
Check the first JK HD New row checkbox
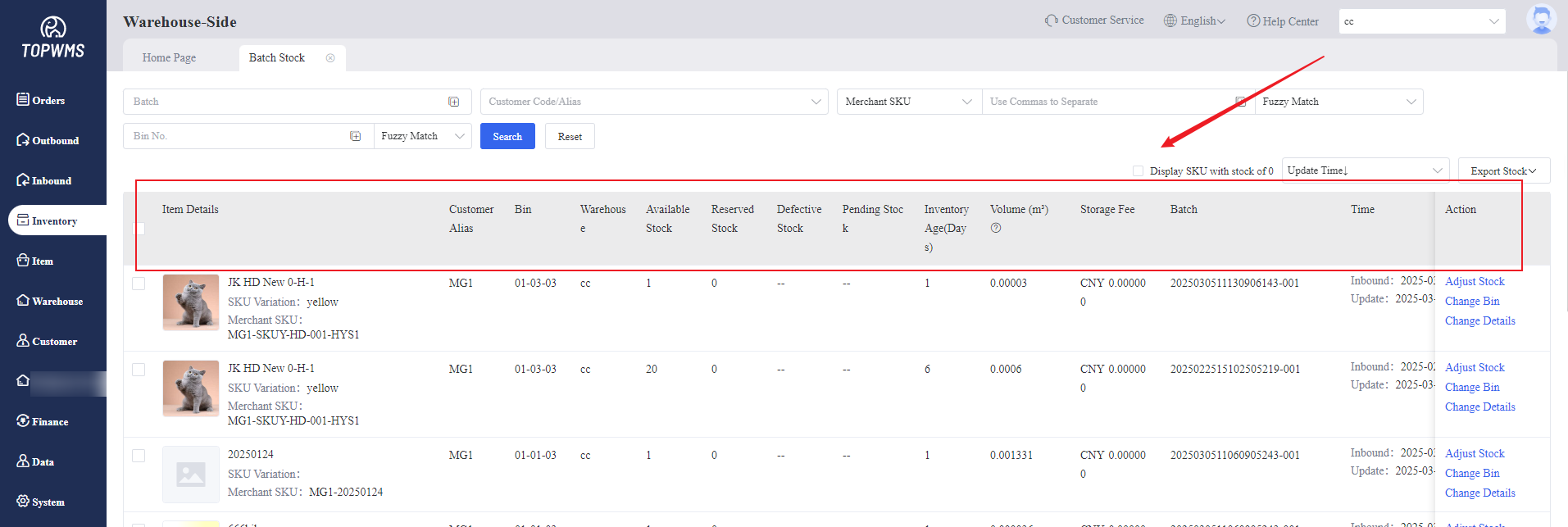tap(139, 284)
